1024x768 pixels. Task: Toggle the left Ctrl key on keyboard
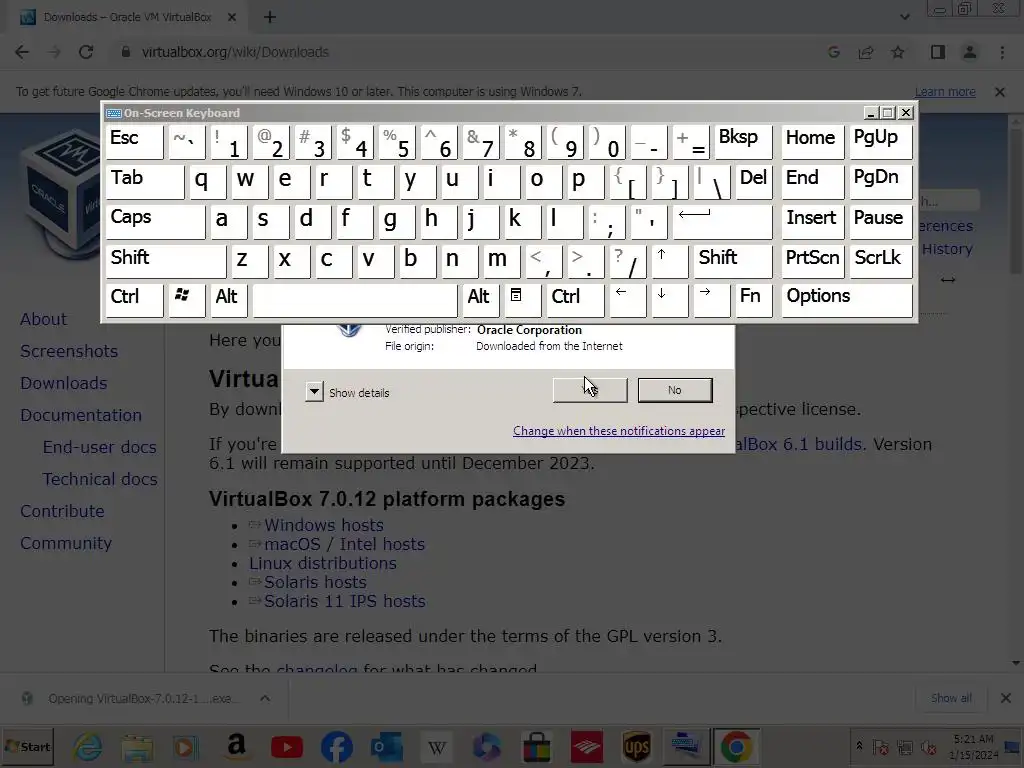(x=135, y=300)
